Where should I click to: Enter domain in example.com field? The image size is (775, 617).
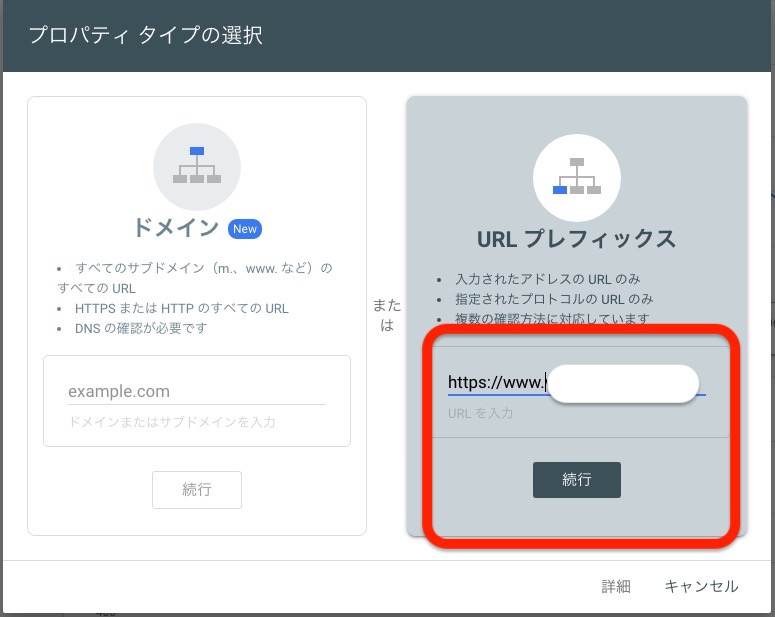196,391
